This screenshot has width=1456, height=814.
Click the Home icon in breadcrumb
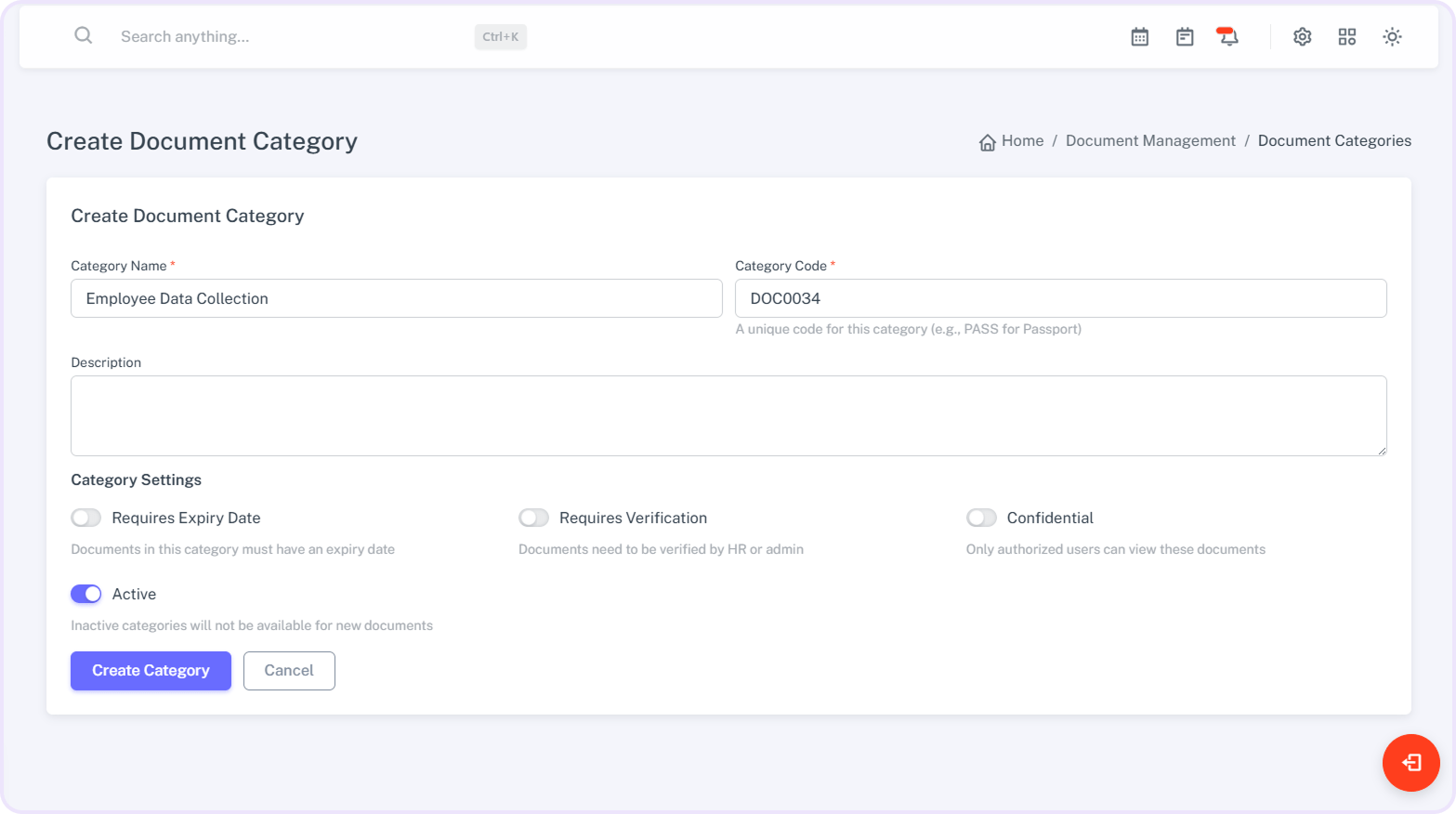point(987,142)
